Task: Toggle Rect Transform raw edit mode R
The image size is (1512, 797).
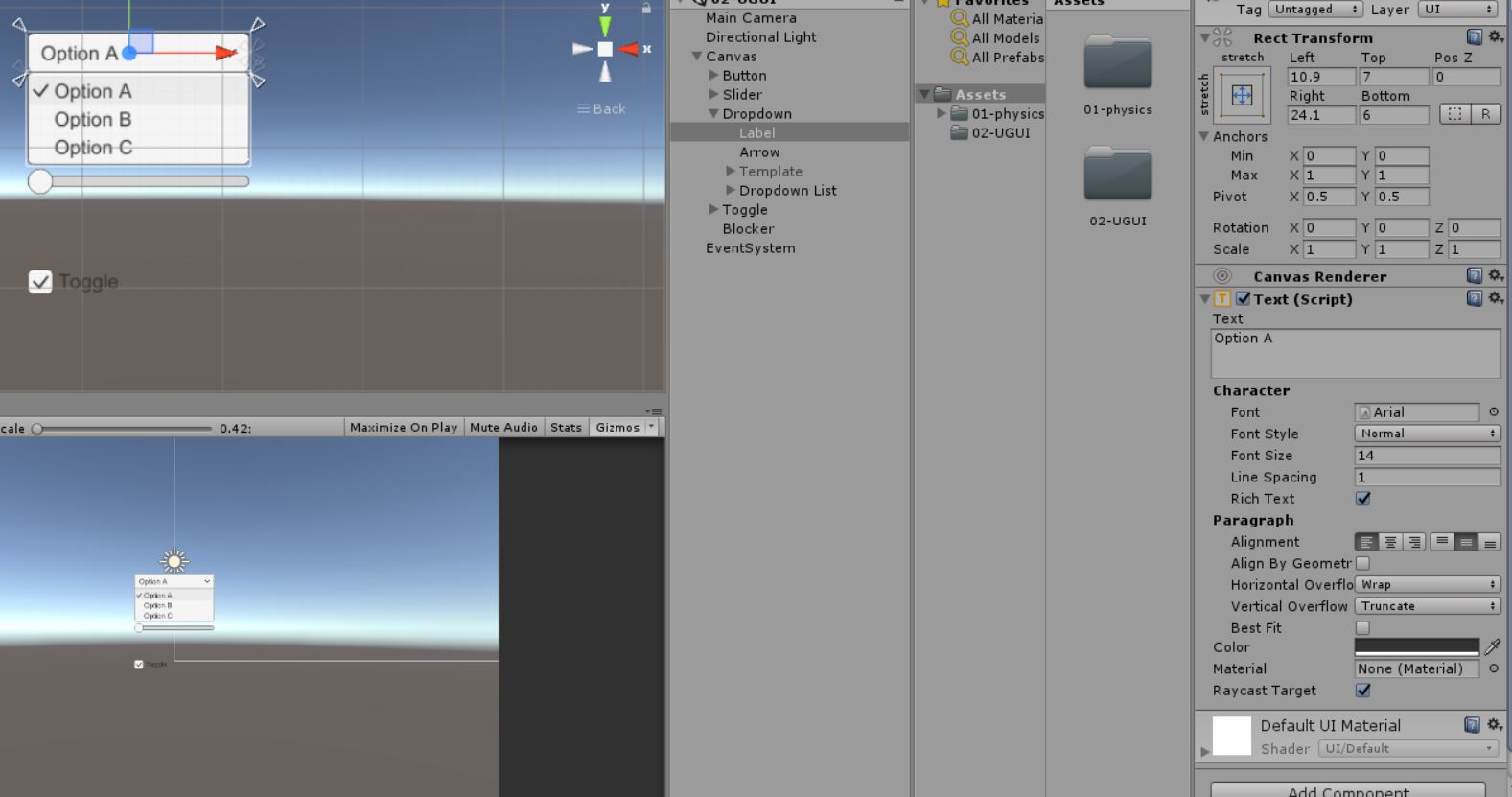Action: pyautogui.click(x=1485, y=114)
